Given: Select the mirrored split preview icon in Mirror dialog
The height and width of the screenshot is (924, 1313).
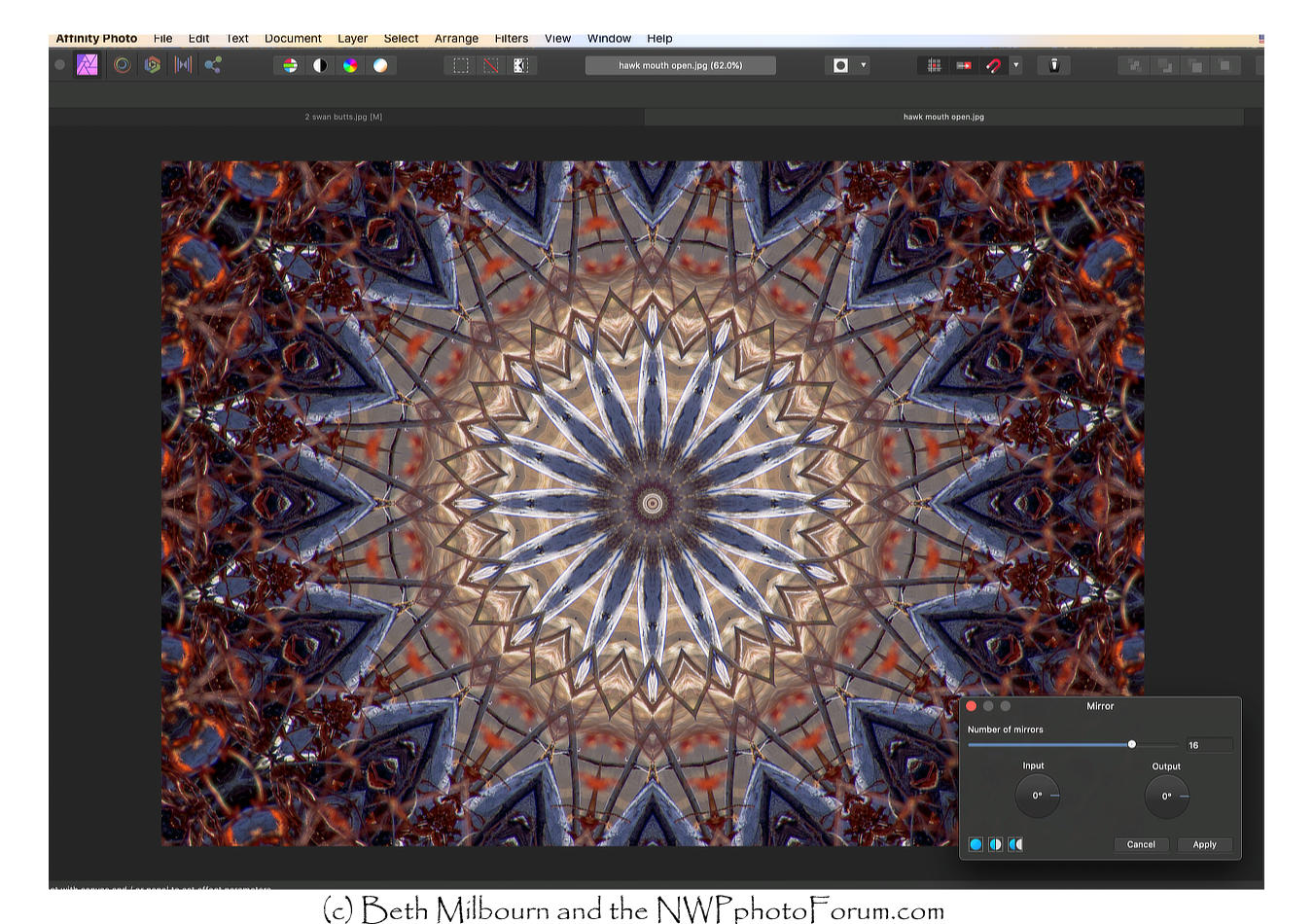Looking at the screenshot, I should pos(1015,844).
